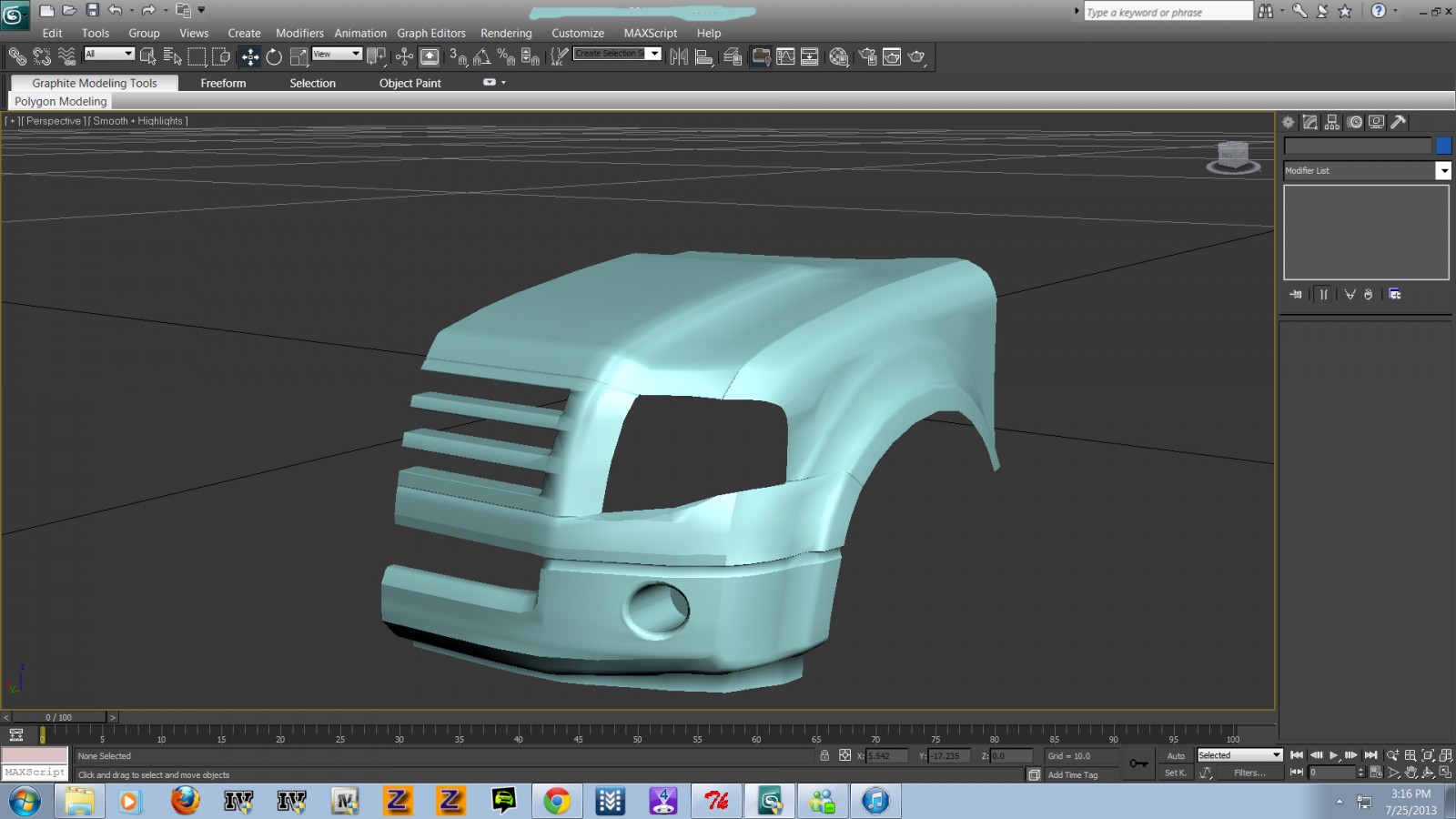This screenshot has height=819, width=1456.
Task: Toggle Auto Key mode
Action: (1176, 755)
